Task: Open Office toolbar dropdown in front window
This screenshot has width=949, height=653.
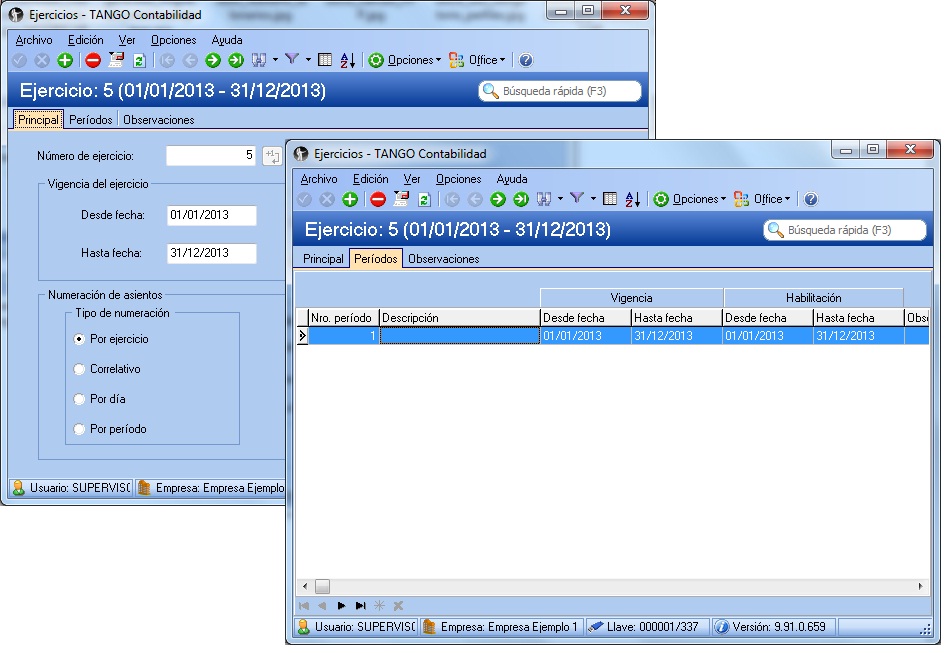Action: click(x=762, y=199)
